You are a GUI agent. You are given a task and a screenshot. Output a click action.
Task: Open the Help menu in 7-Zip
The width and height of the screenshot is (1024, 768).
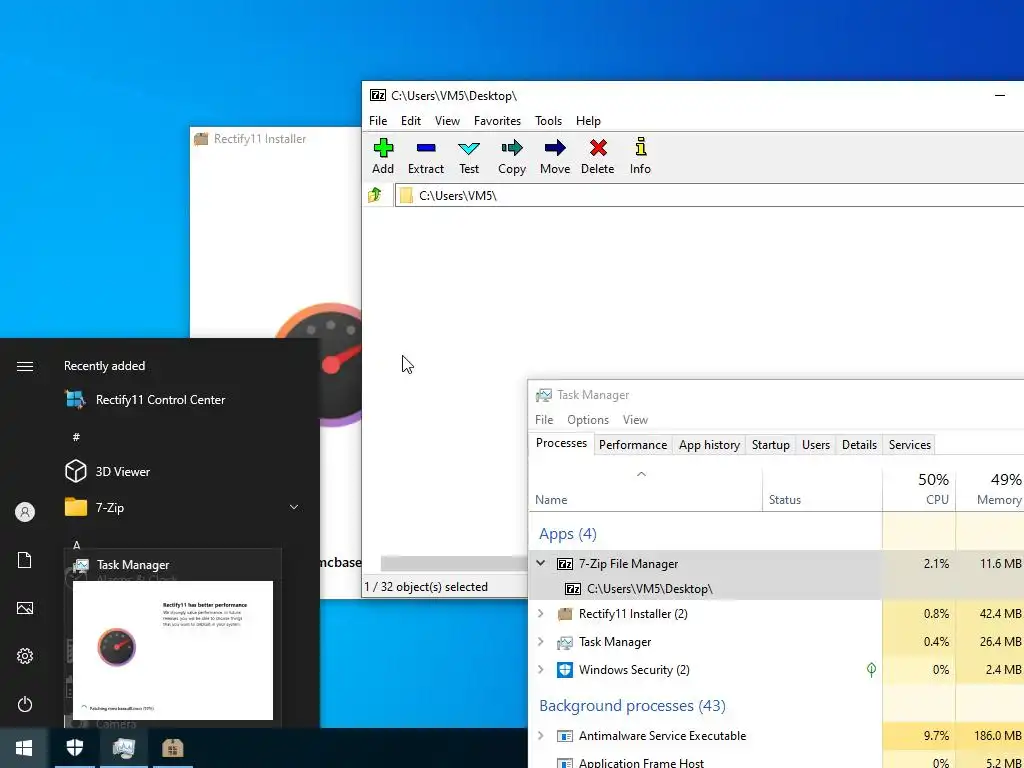(x=588, y=121)
